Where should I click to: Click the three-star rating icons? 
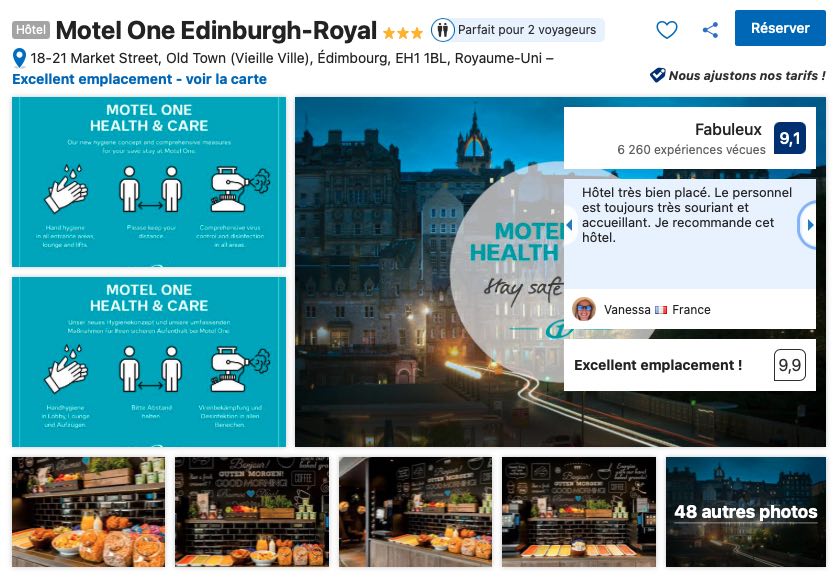coord(402,33)
